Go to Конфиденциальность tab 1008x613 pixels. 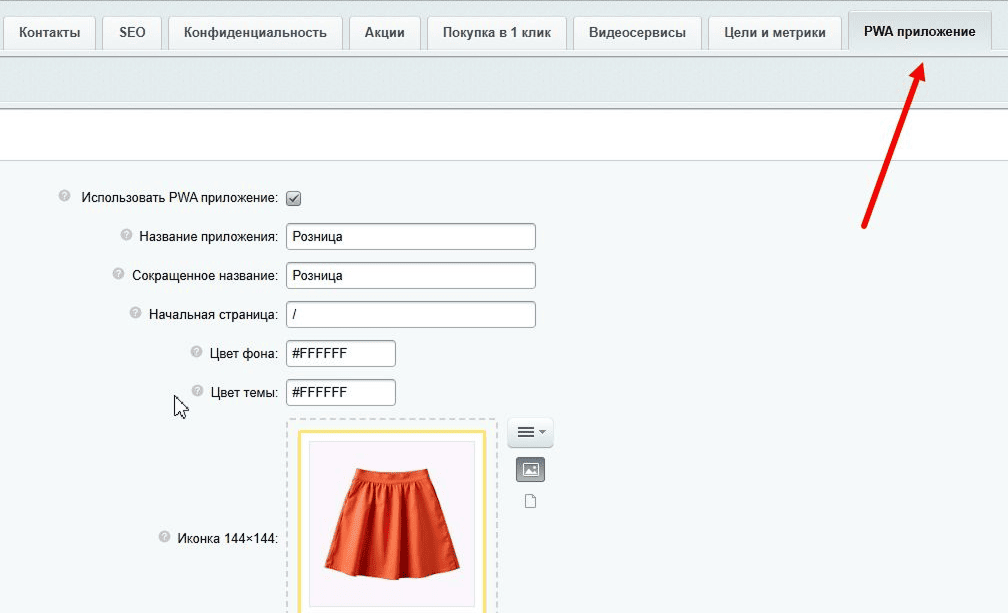coord(255,33)
